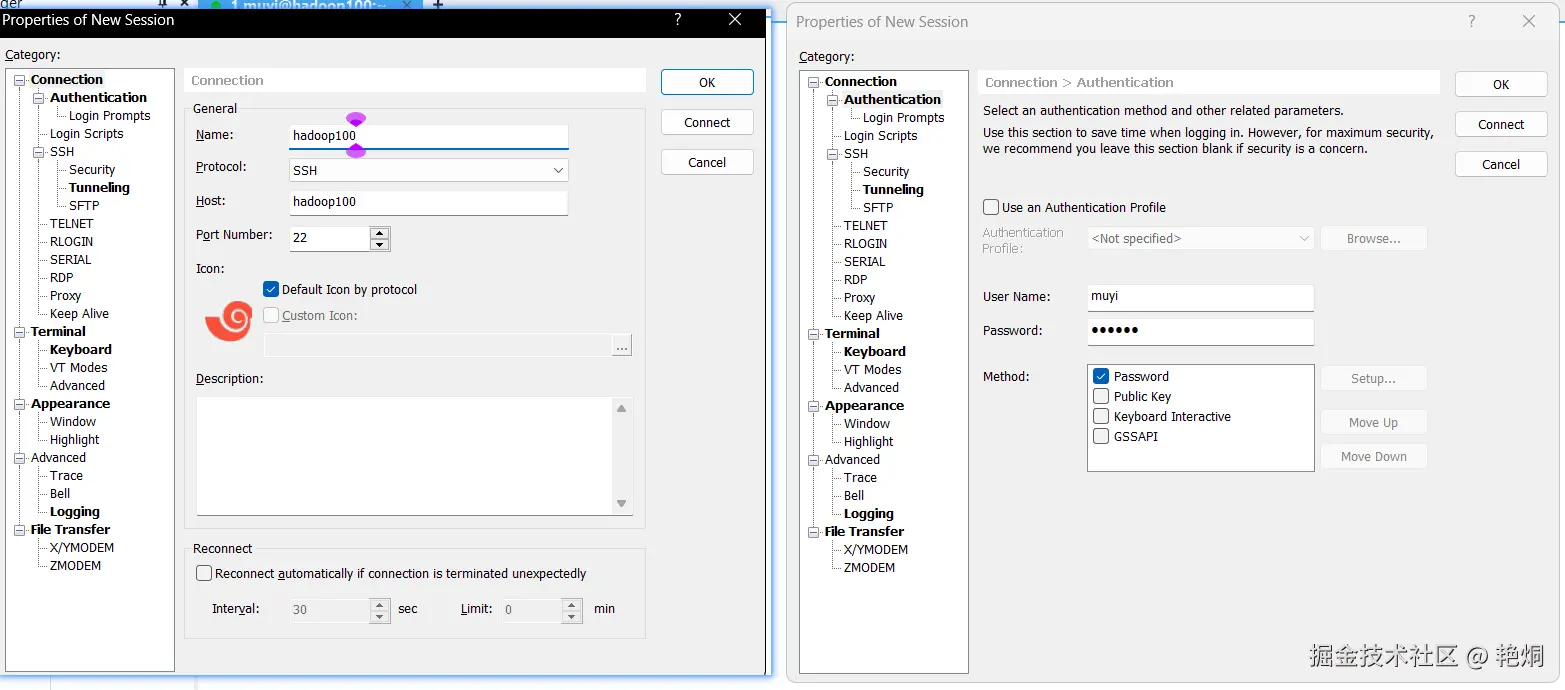Select ZMODEM in left dialog tree

pos(75,566)
